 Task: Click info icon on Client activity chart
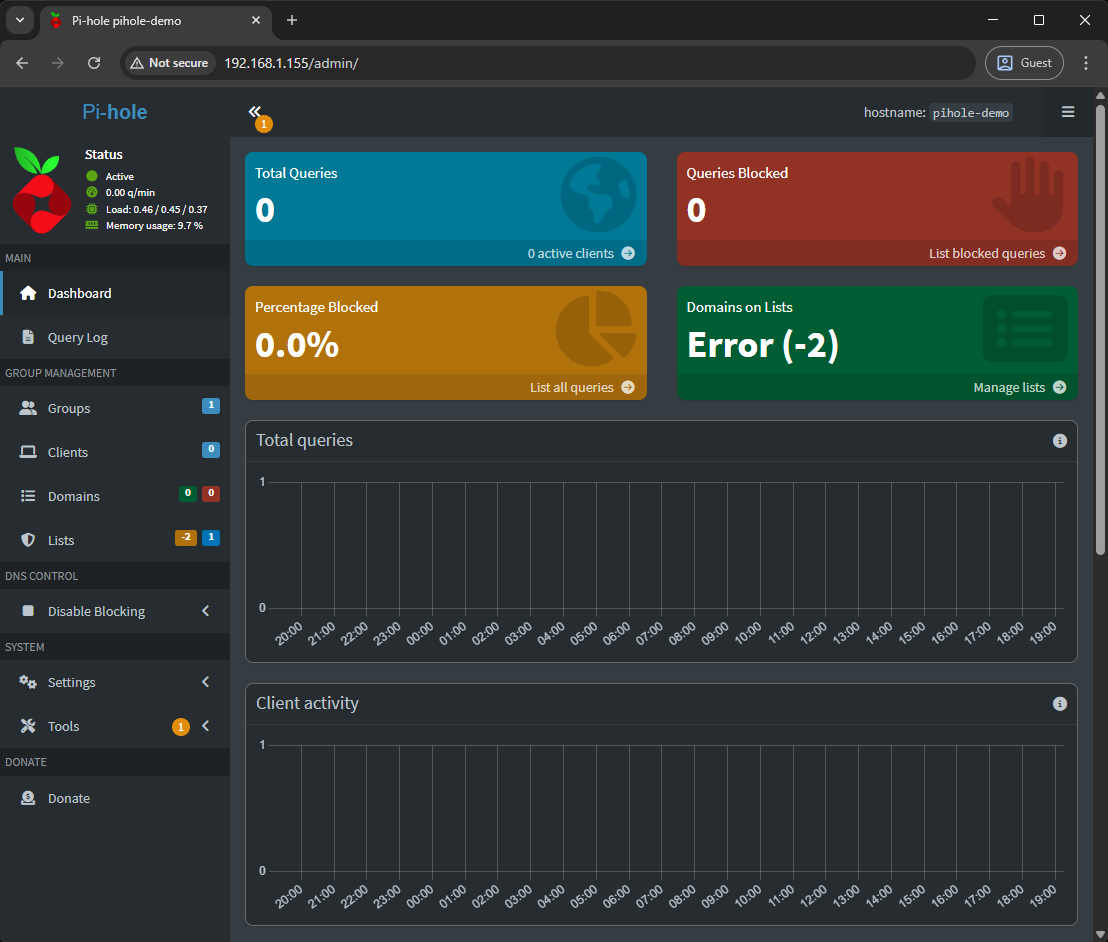1059,704
